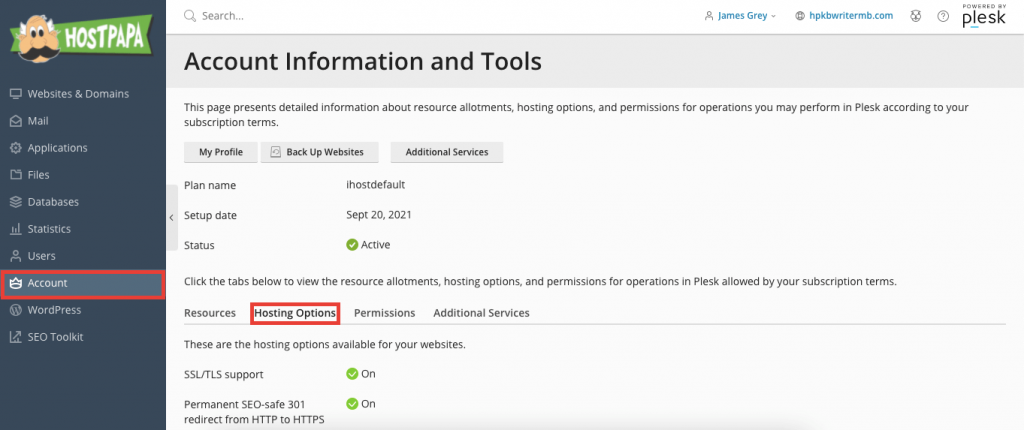Click the globe icon beside hpkbwritermb.com
This screenshot has width=1024, height=430.
[800, 16]
